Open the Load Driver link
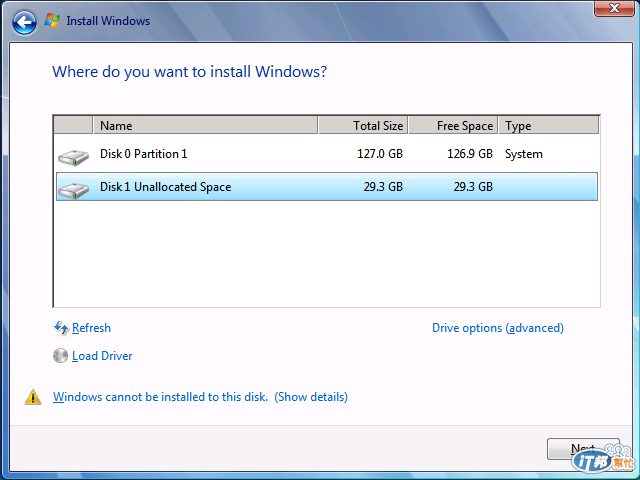640x480 pixels. tap(102, 356)
